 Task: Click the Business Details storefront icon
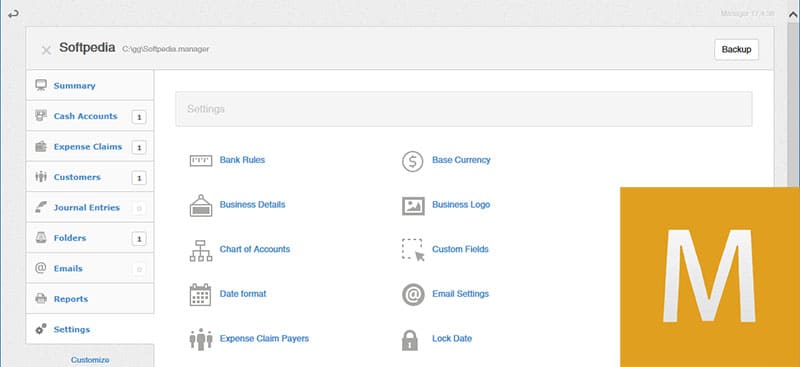[201, 205]
